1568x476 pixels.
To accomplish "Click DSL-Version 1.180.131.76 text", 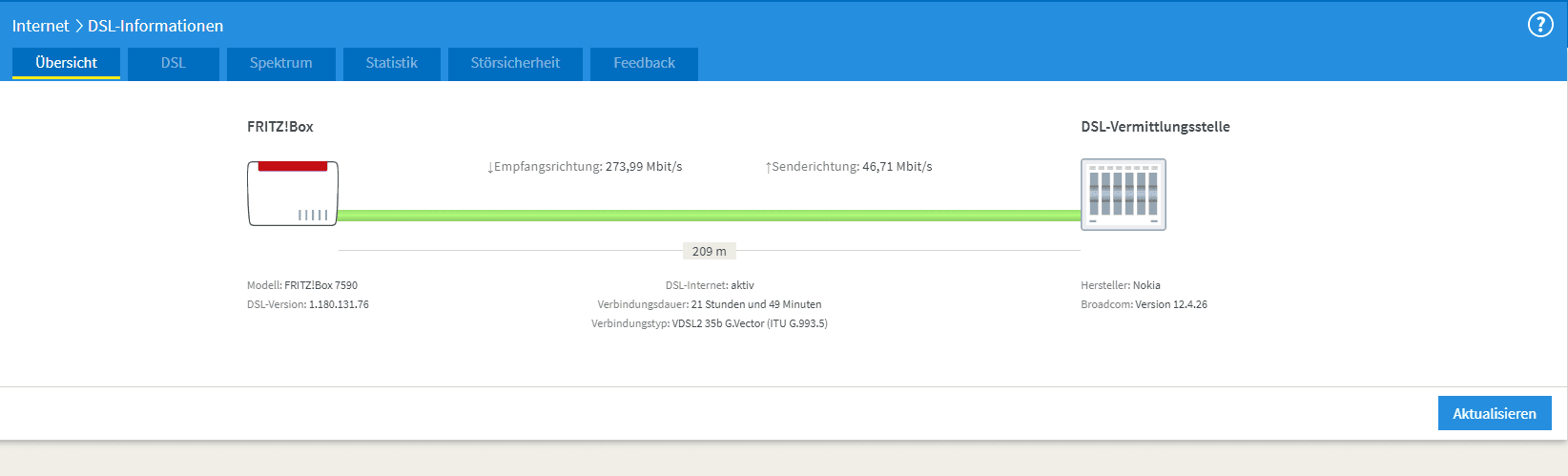I will [308, 304].
